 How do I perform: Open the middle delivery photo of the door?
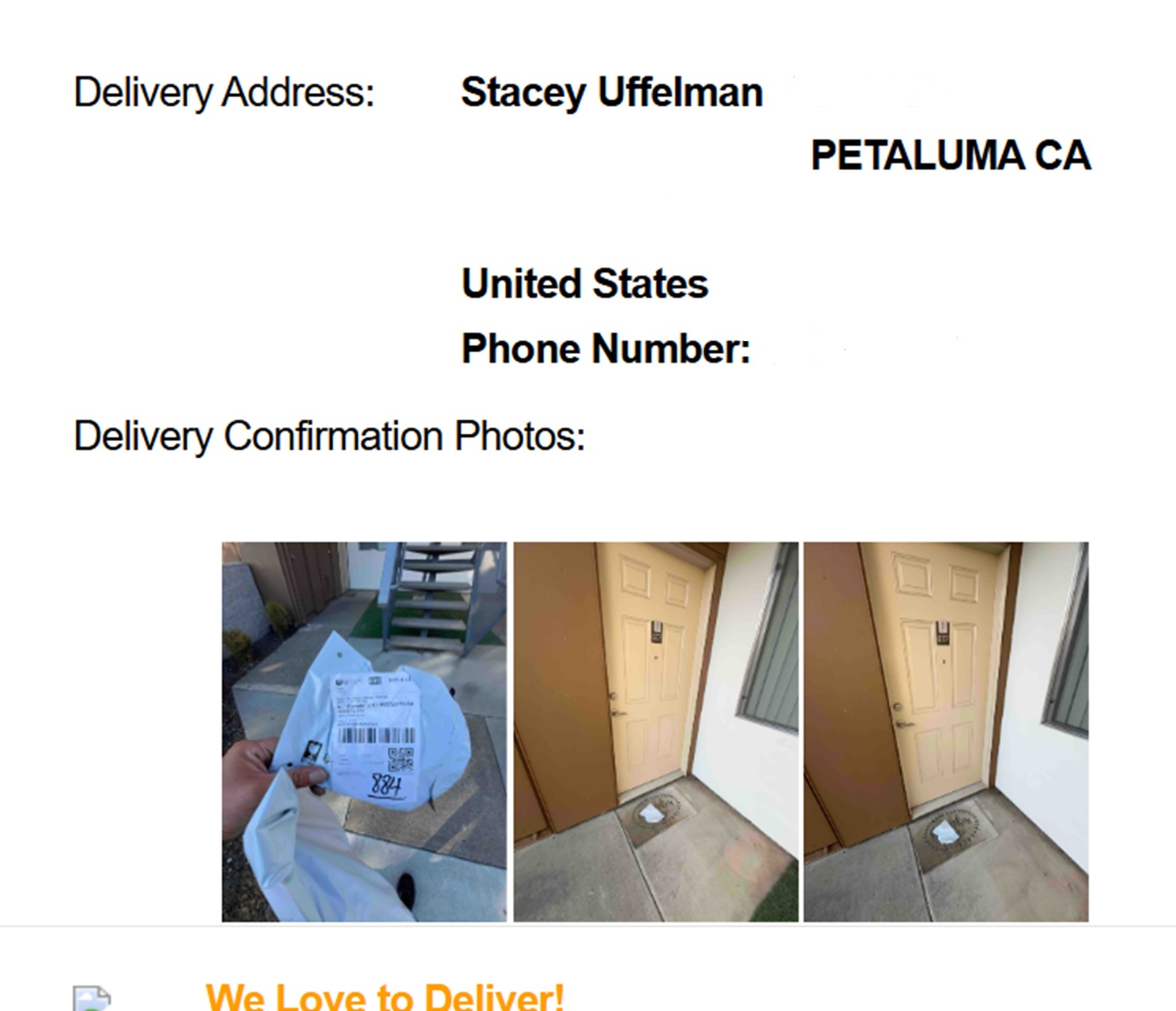pyautogui.click(x=656, y=731)
